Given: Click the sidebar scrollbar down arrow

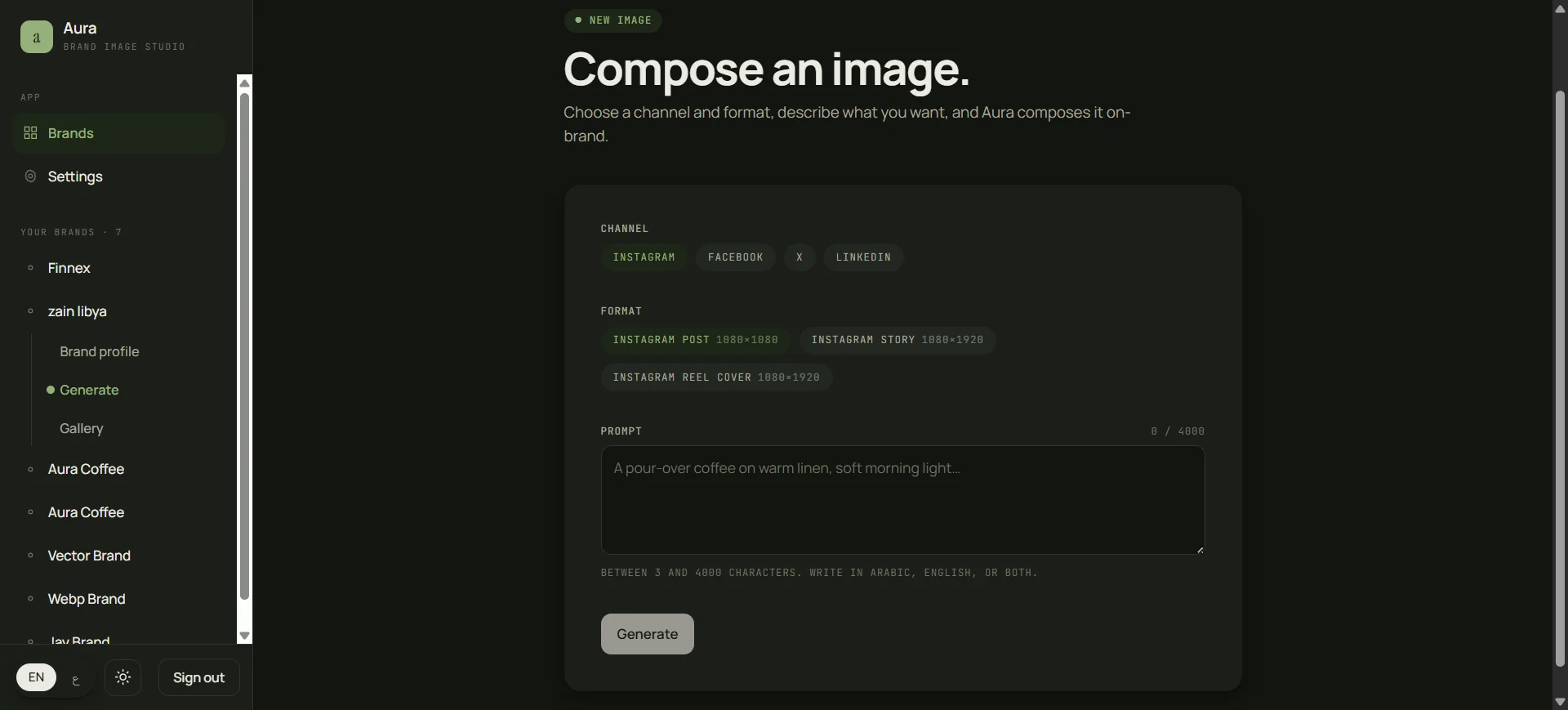Looking at the screenshot, I should (x=244, y=636).
